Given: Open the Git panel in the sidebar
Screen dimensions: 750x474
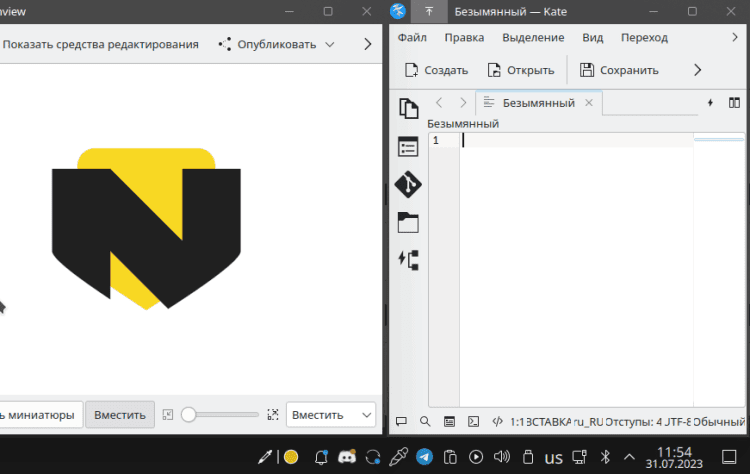Looking at the screenshot, I should (x=408, y=184).
